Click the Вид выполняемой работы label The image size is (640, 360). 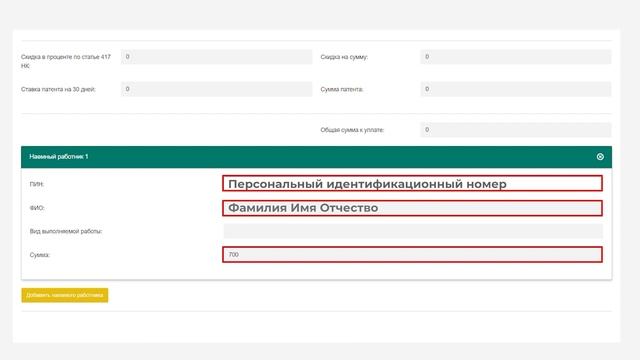(66, 231)
